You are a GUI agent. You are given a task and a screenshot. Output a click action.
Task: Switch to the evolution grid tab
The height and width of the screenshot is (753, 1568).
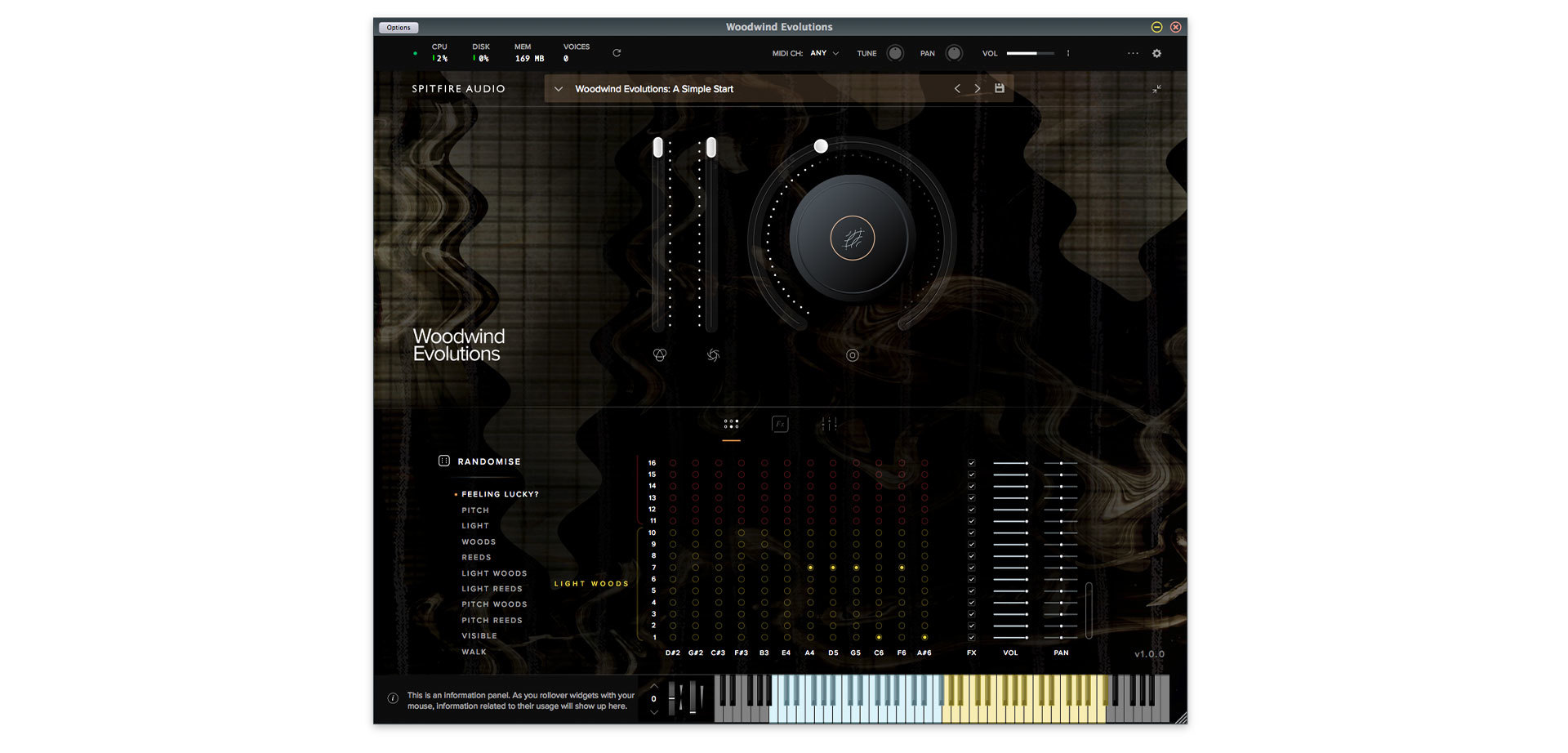coord(731,424)
